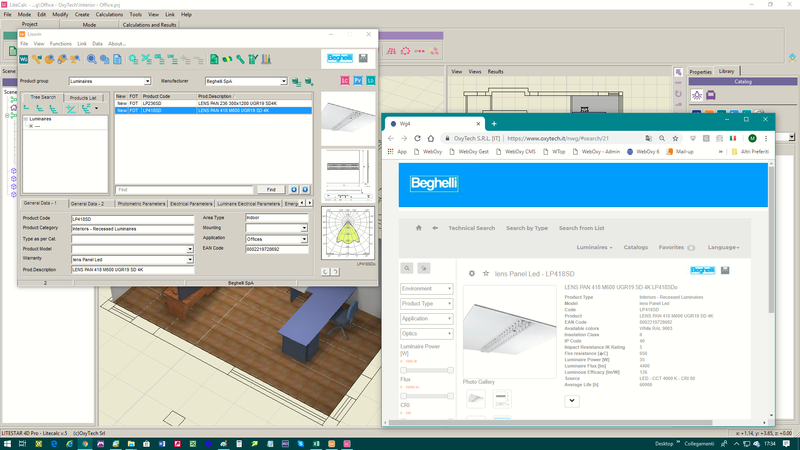Switch to Photometric Parameters tab
The image size is (800, 450).
(x=141, y=204)
